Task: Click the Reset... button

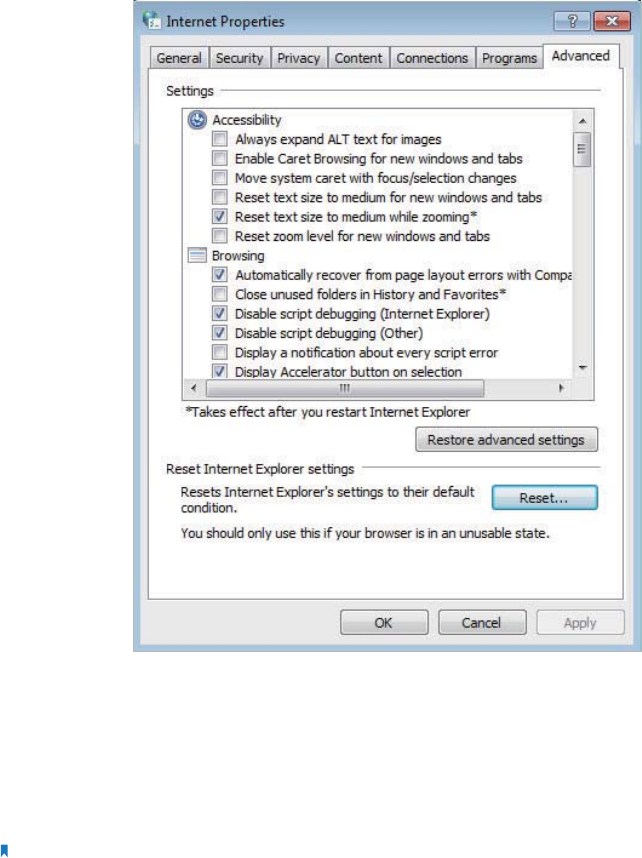Action: click(x=544, y=498)
